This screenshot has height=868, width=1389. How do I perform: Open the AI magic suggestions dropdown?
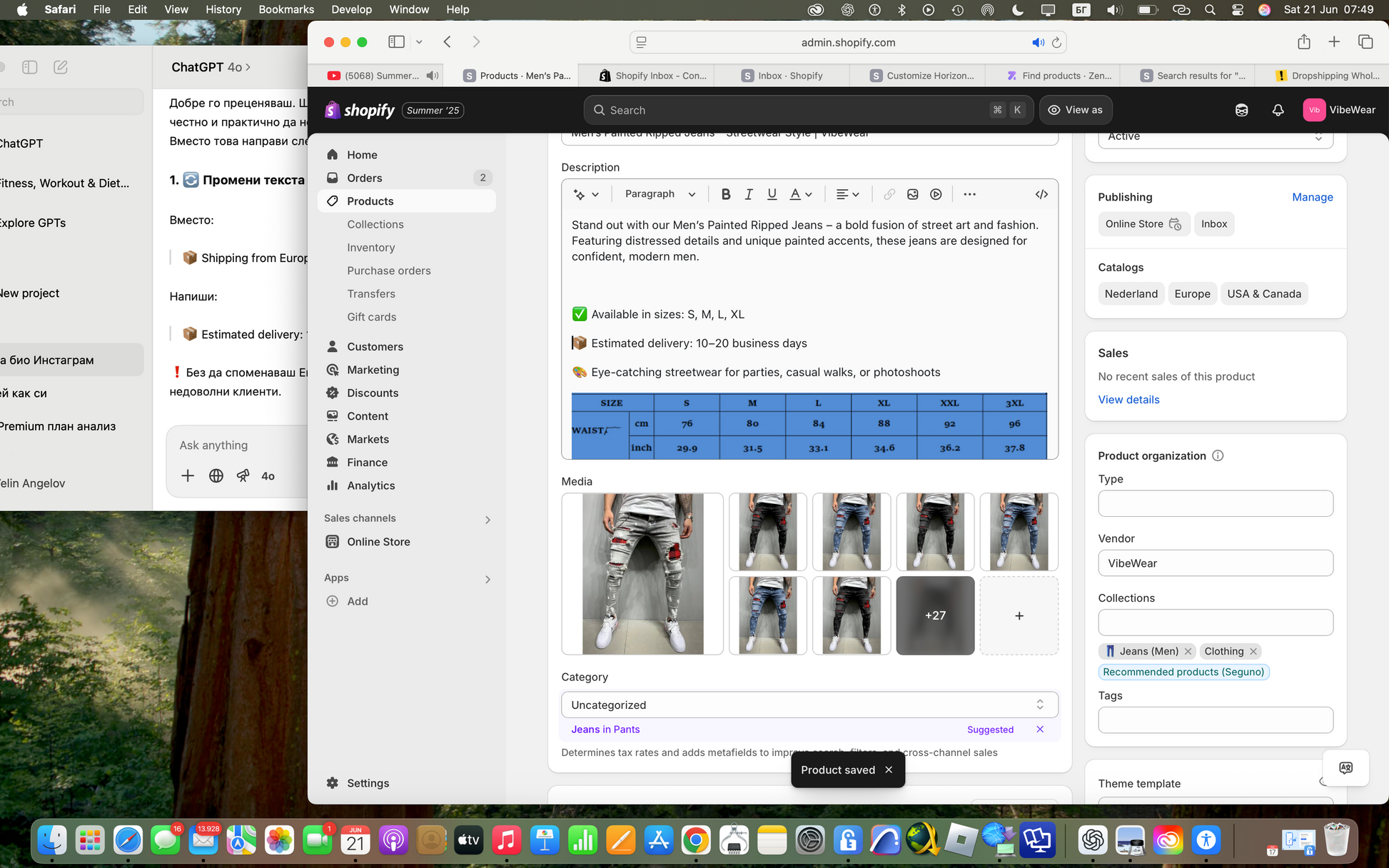(586, 194)
